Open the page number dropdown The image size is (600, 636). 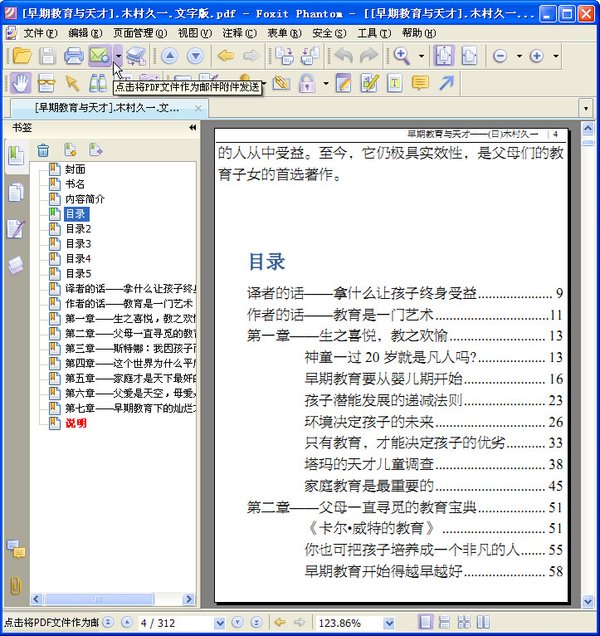coord(219,623)
